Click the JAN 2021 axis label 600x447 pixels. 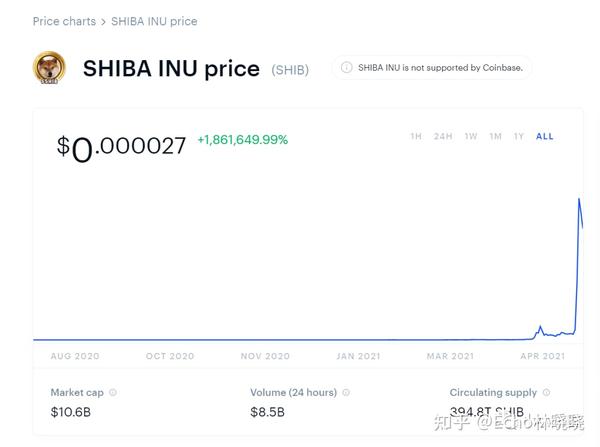click(358, 356)
